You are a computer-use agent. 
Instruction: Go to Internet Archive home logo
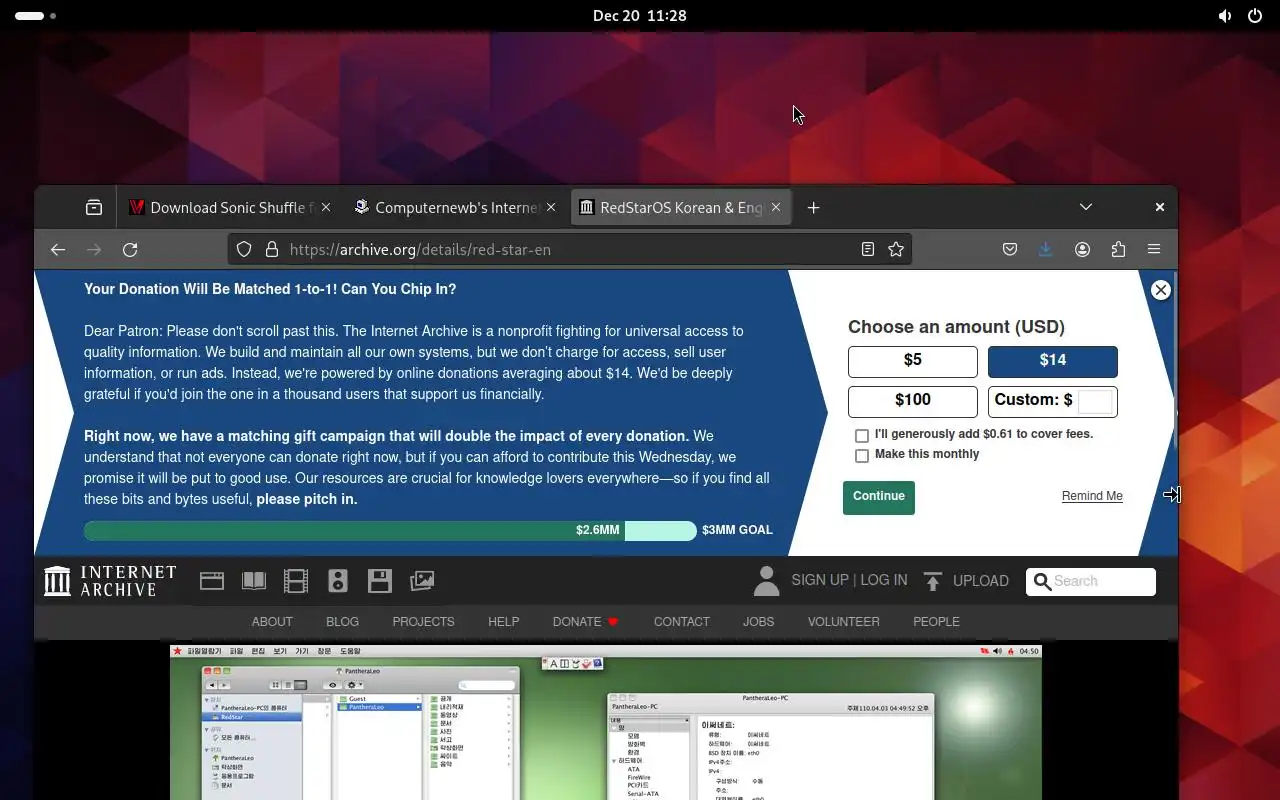(x=110, y=581)
